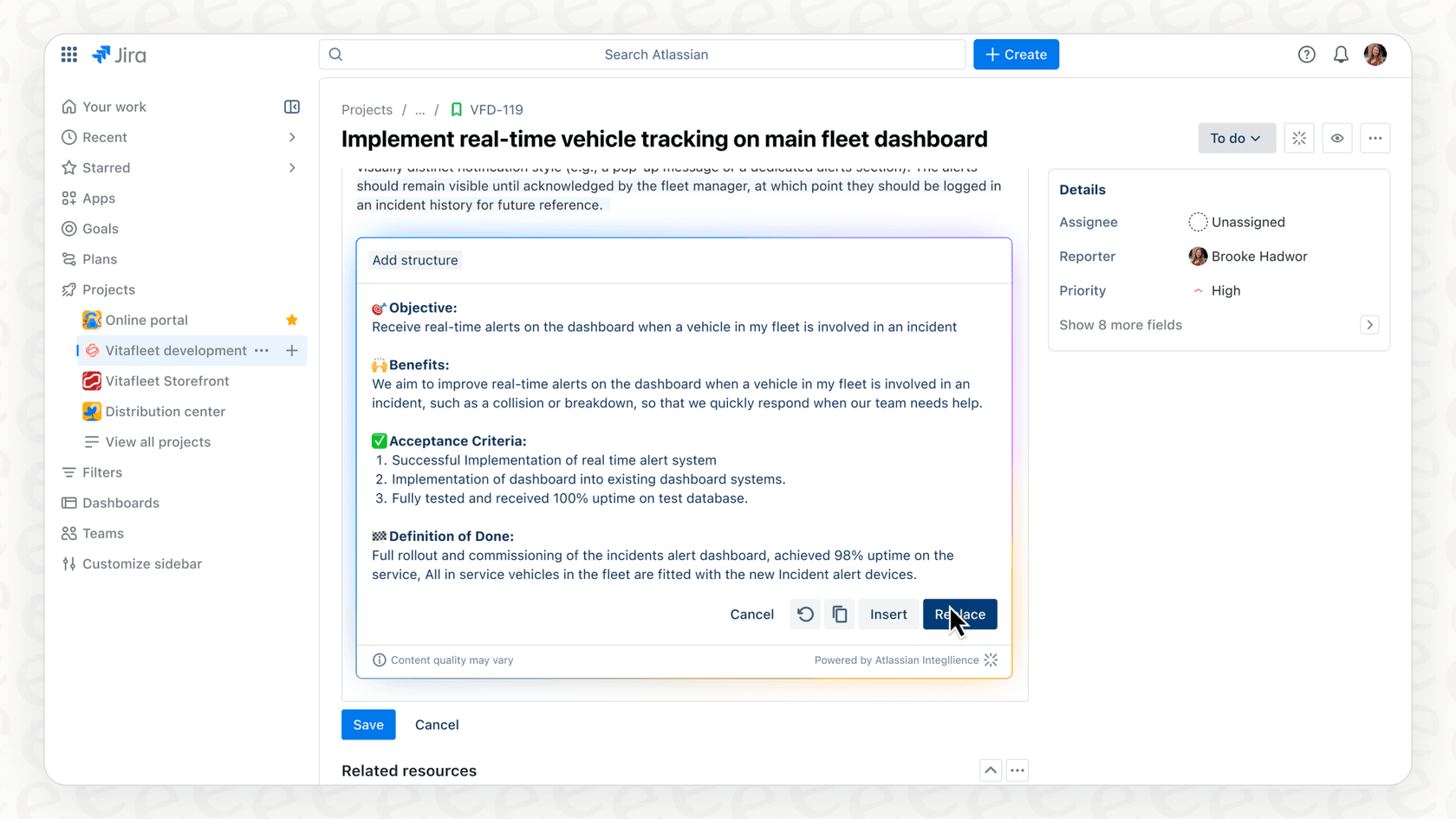The width and height of the screenshot is (1456, 819).
Task: Save the issue description
Action: pos(367,725)
